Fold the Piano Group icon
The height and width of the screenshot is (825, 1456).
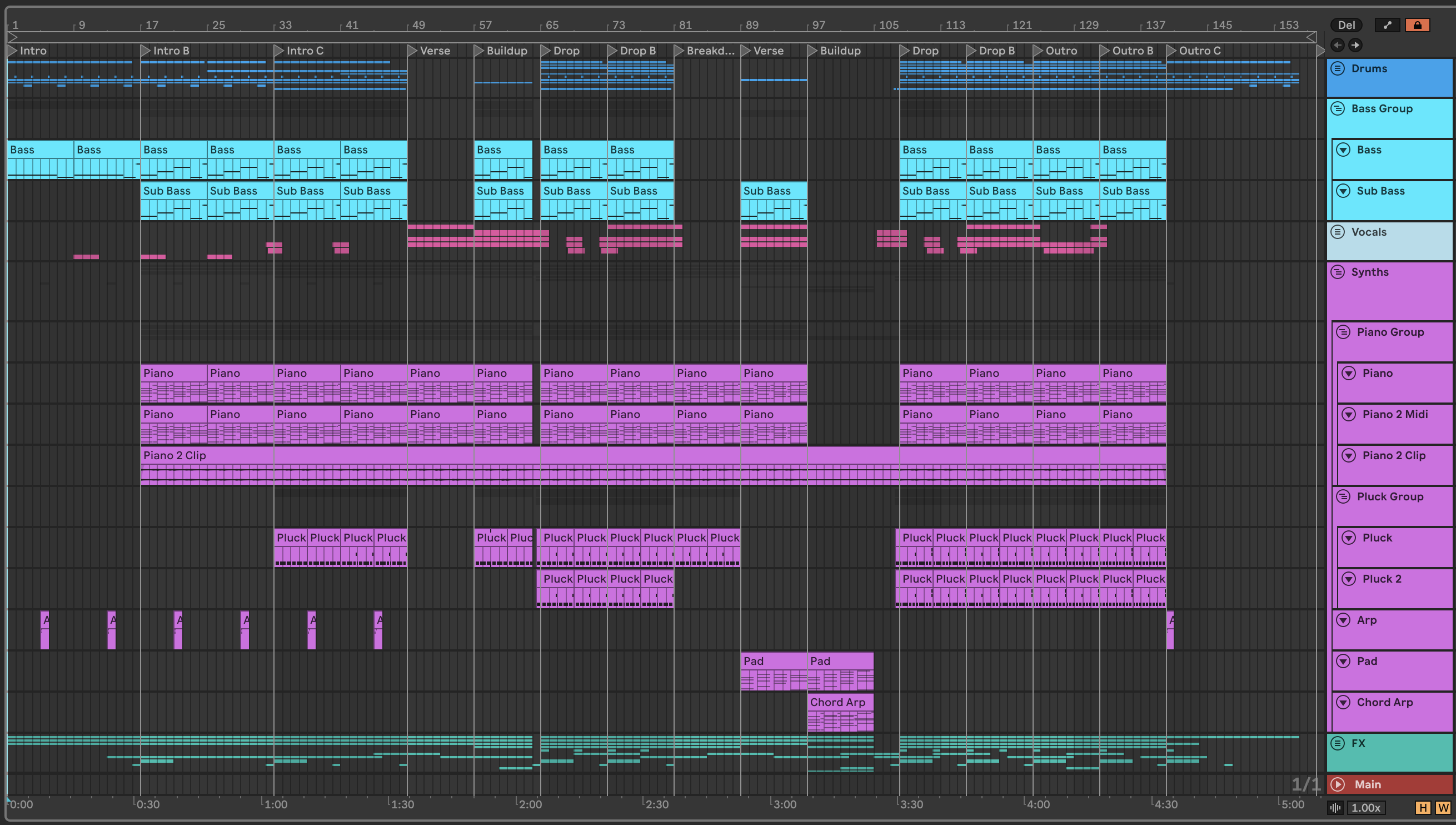pyautogui.click(x=1343, y=332)
